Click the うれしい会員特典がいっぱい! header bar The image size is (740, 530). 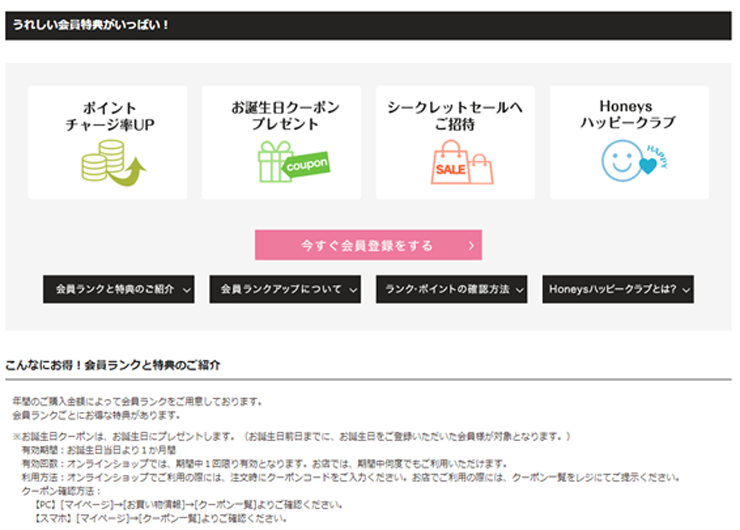pos(368,25)
